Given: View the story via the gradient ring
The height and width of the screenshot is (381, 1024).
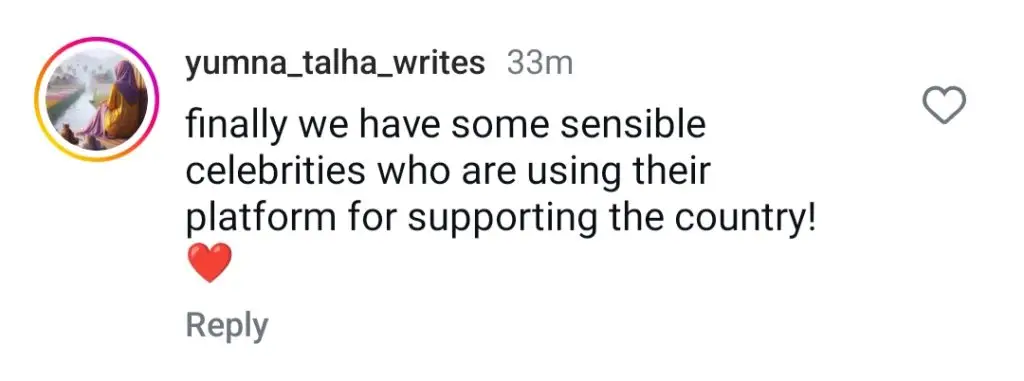Looking at the screenshot, I should pos(97,99).
